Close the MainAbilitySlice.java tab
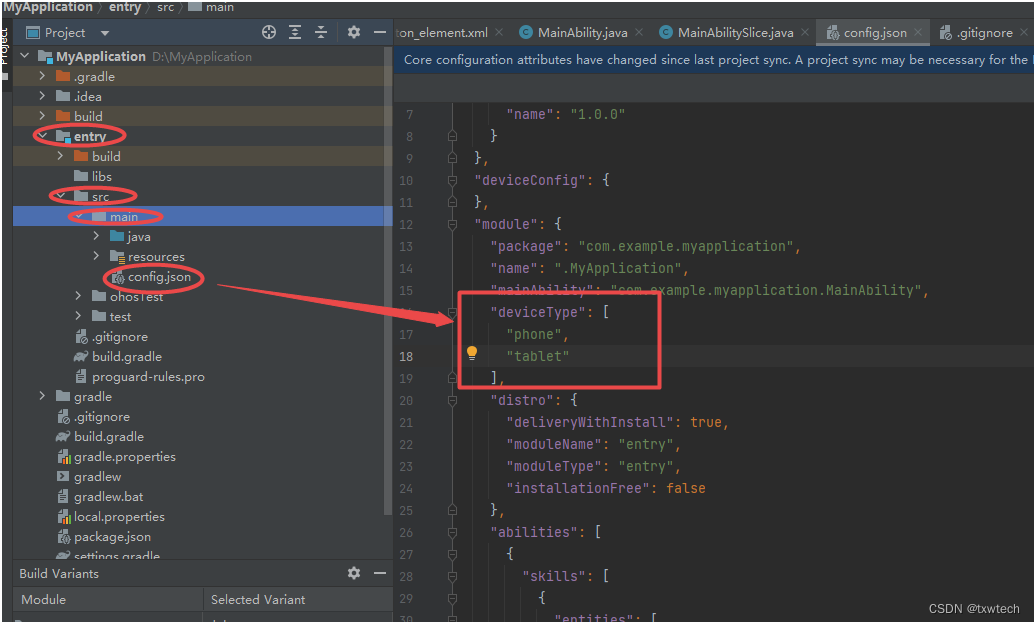 tap(805, 32)
